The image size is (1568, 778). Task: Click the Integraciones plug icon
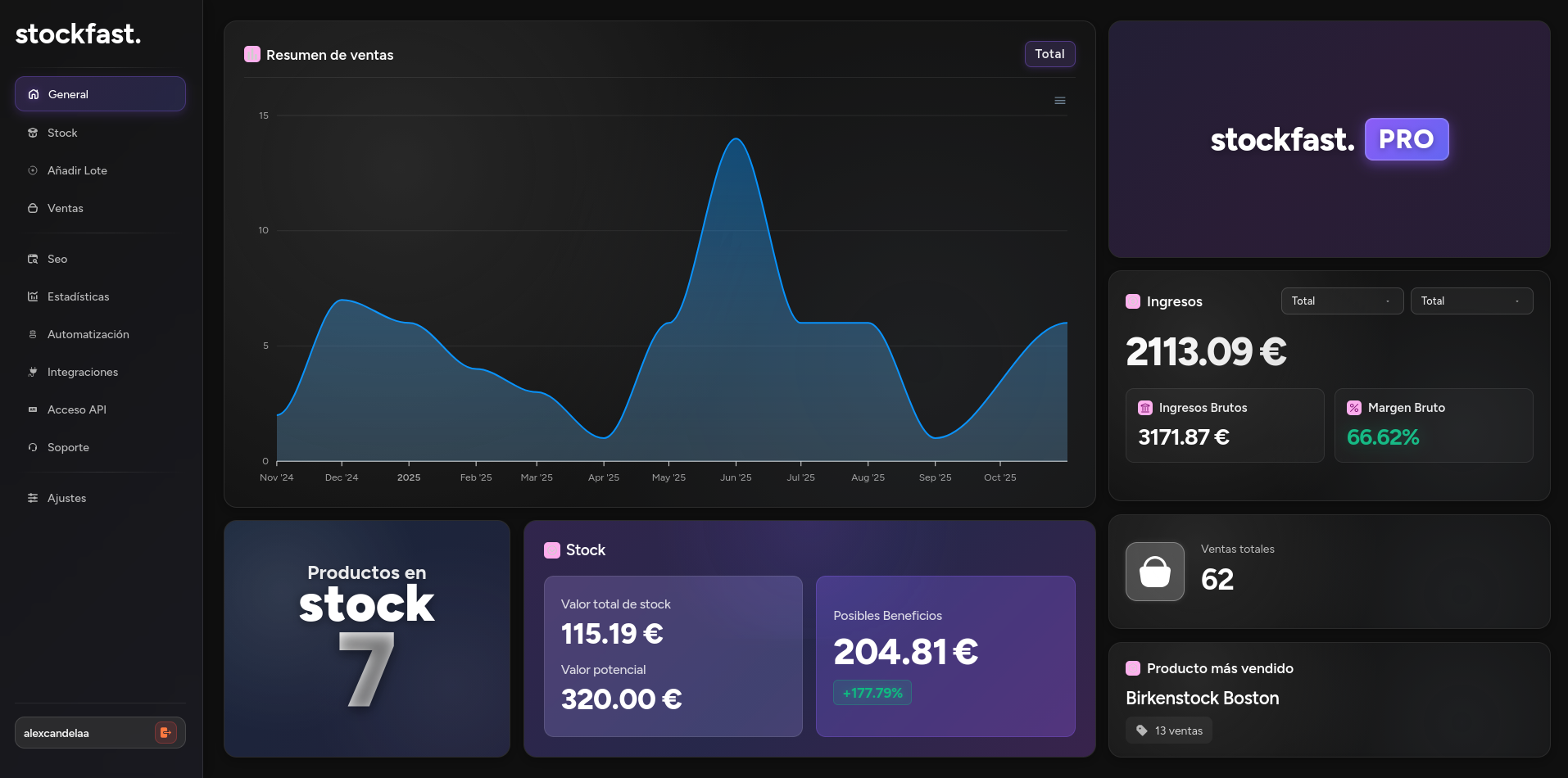[x=32, y=372]
